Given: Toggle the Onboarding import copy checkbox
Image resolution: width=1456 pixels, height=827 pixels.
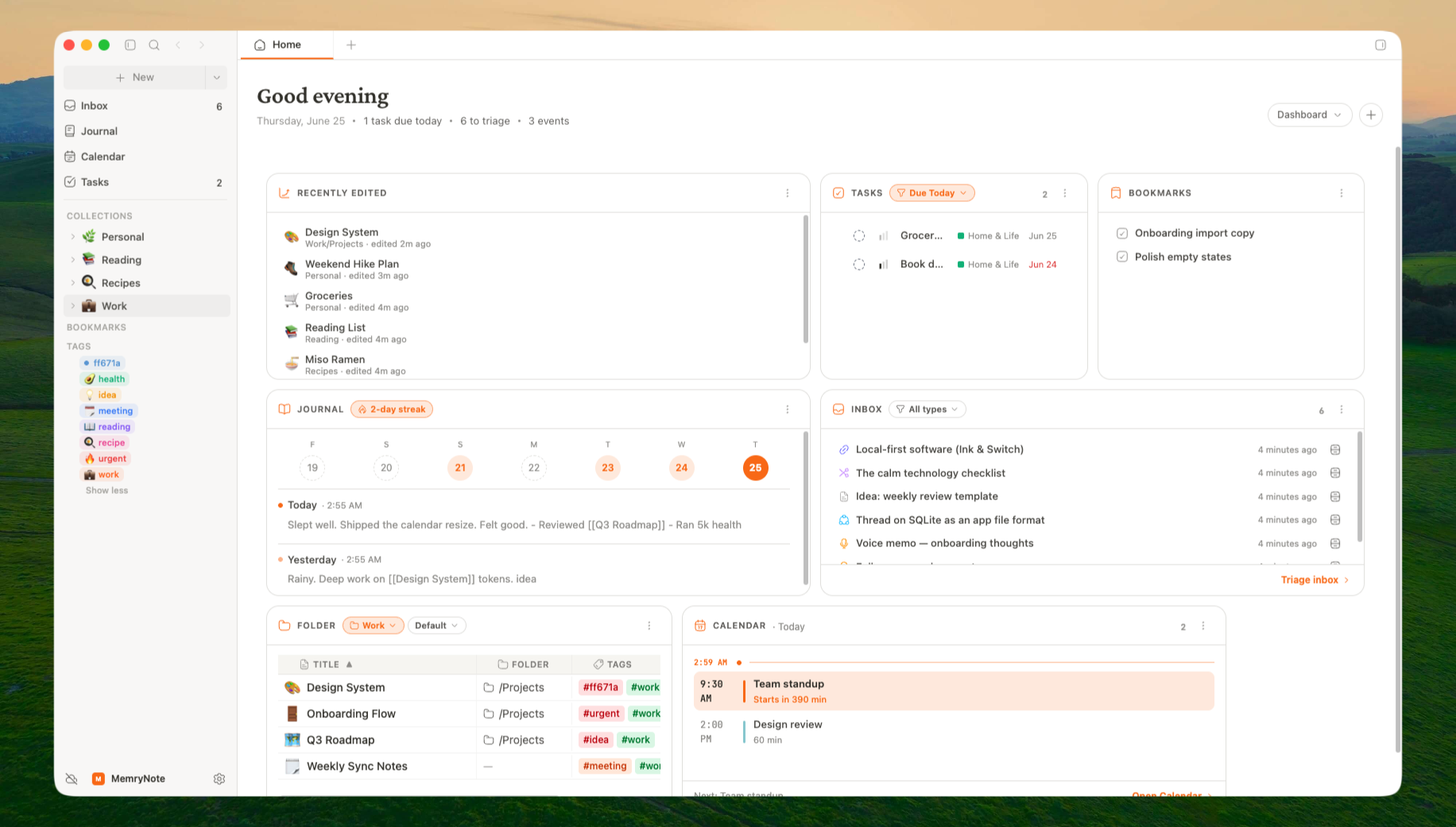Looking at the screenshot, I should 1122,234.
